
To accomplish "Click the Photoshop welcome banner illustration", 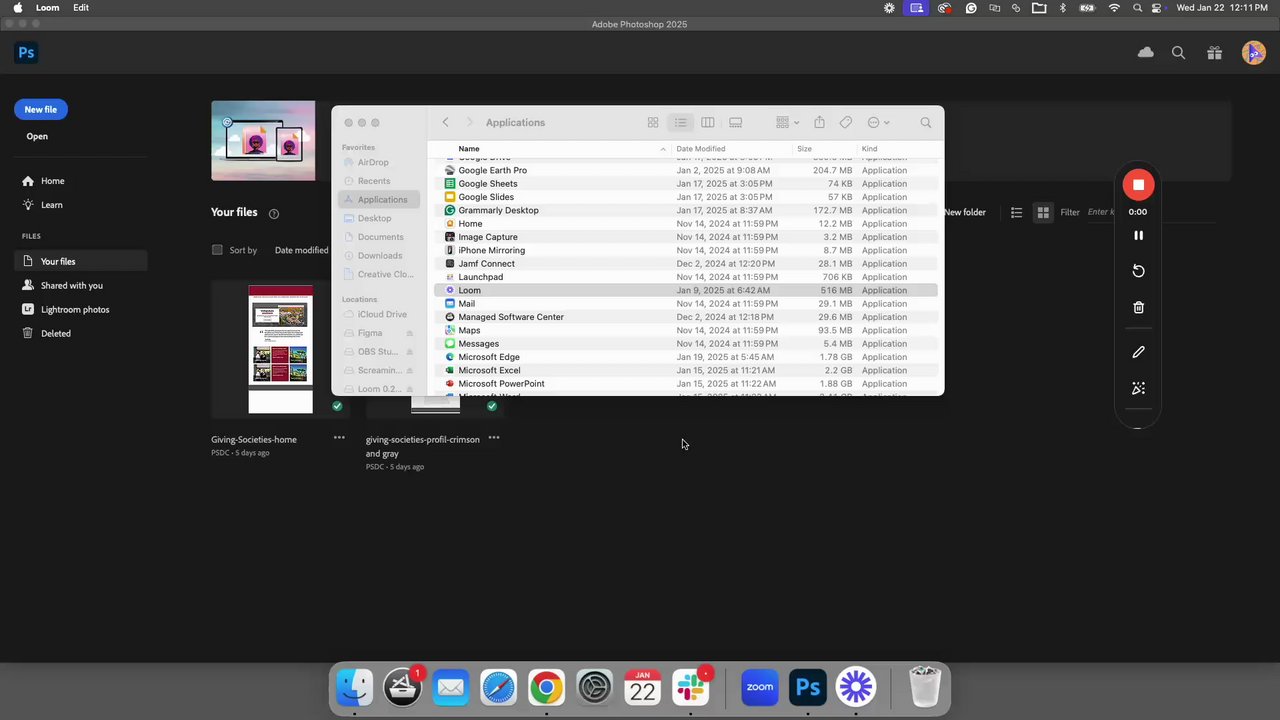I will tap(263, 141).
